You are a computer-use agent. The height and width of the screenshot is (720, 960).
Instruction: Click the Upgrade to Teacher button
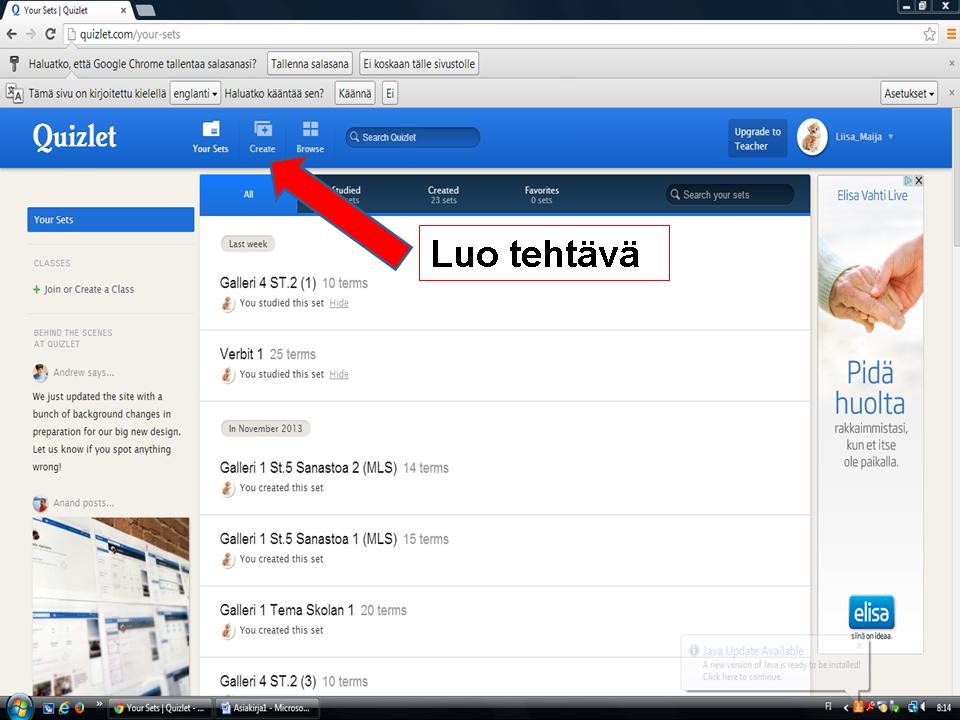[x=758, y=139]
